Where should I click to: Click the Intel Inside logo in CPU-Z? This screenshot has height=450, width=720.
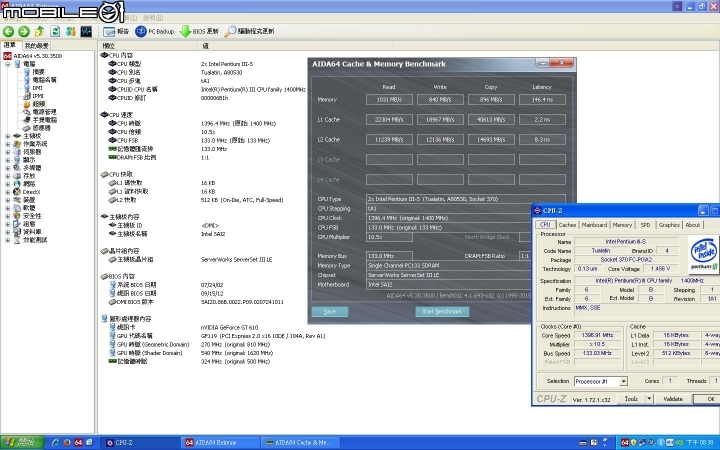click(703, 255)
